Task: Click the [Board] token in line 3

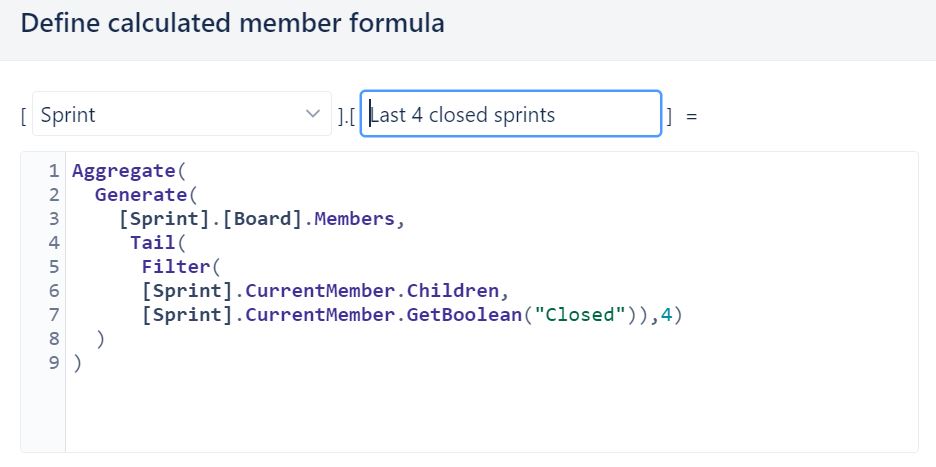Action: pos(263,219)
